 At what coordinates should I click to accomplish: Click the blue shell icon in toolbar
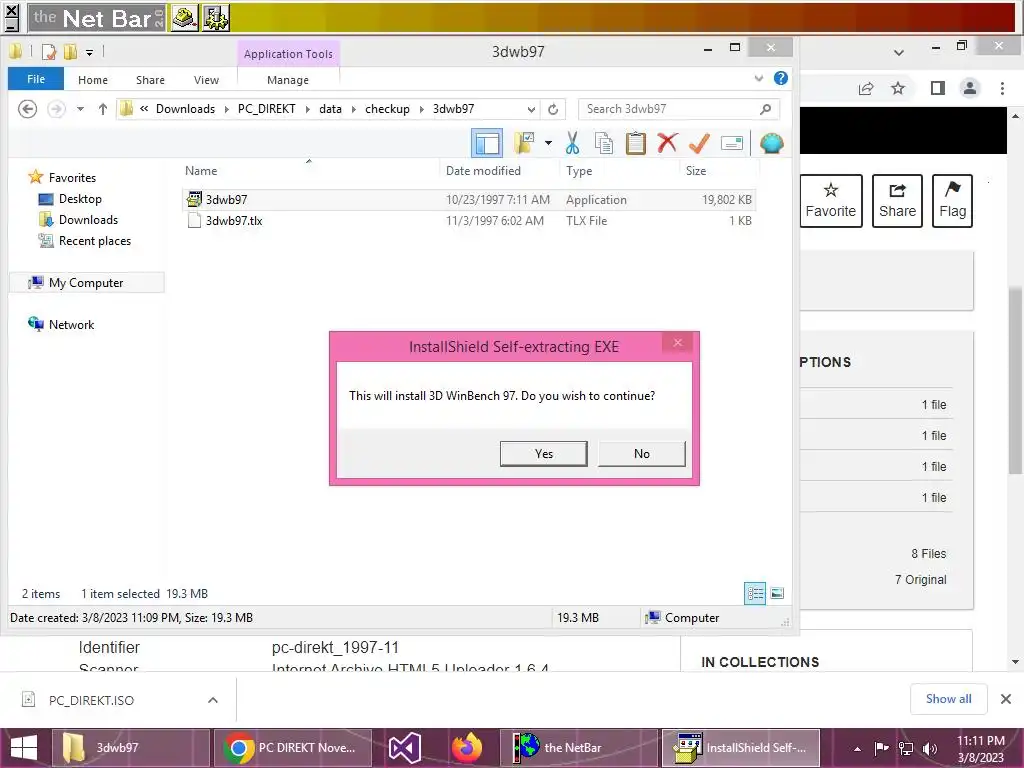771,143
